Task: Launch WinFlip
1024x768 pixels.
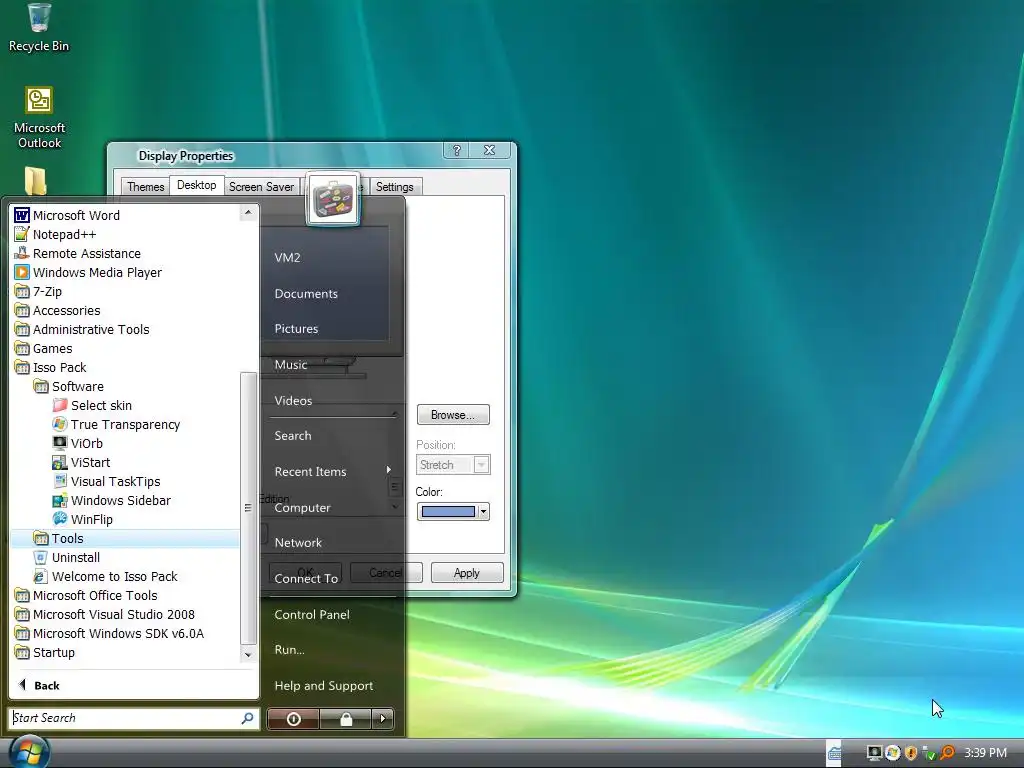Action: pos(83,519)
